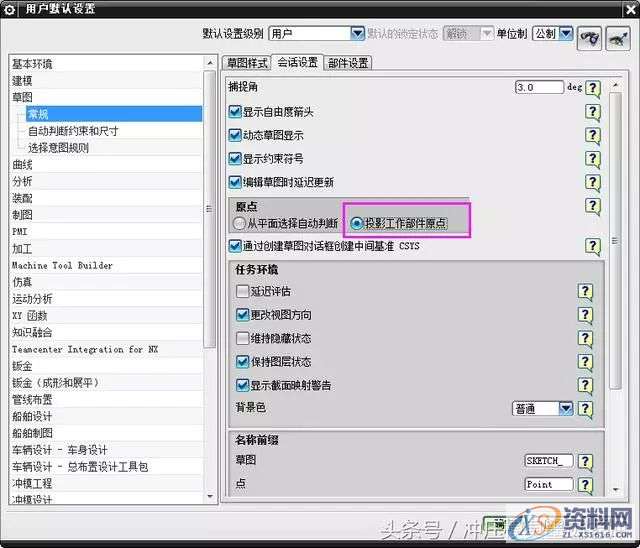Click the help icon for 显示截面映射警告
This screenshot has height=548, width=640.
(x=585, y=385)
